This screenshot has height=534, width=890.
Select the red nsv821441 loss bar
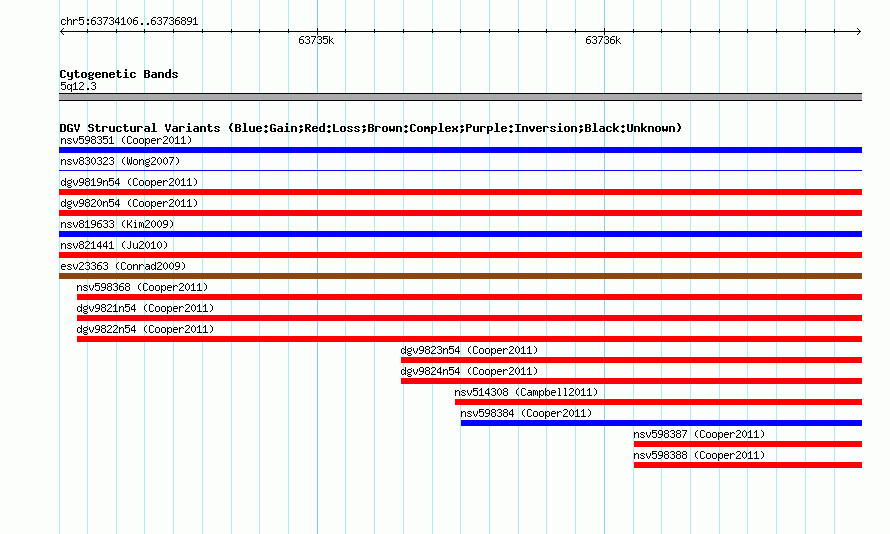(460, 255)
